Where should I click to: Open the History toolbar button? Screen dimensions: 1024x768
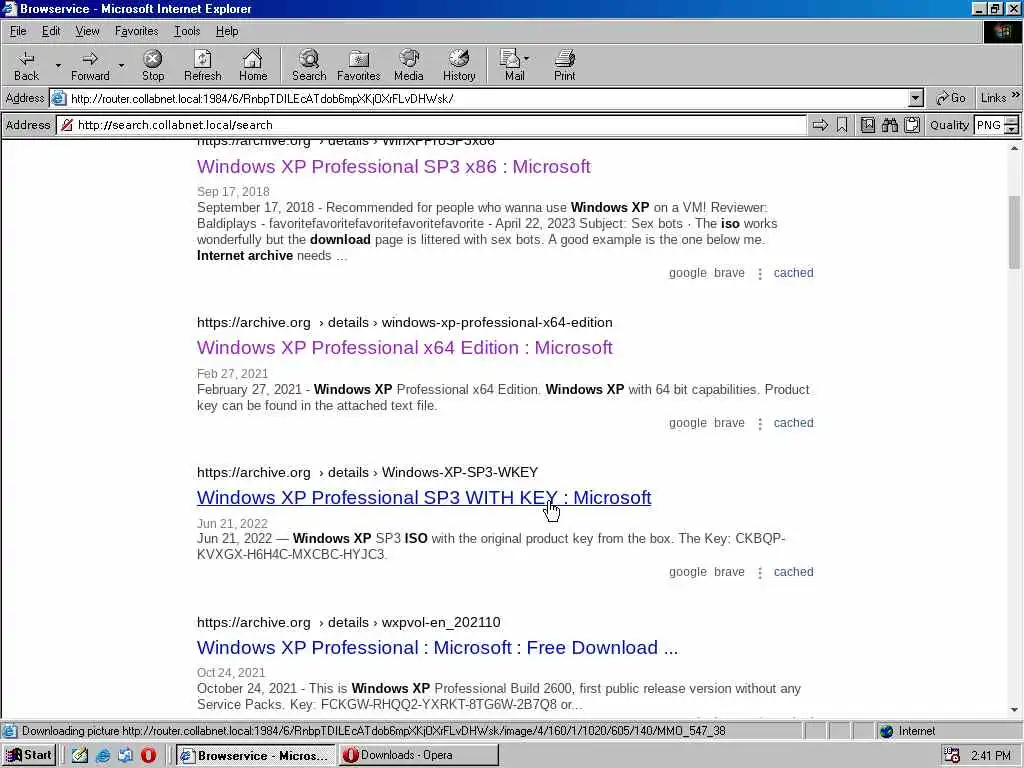coord(459,65)
